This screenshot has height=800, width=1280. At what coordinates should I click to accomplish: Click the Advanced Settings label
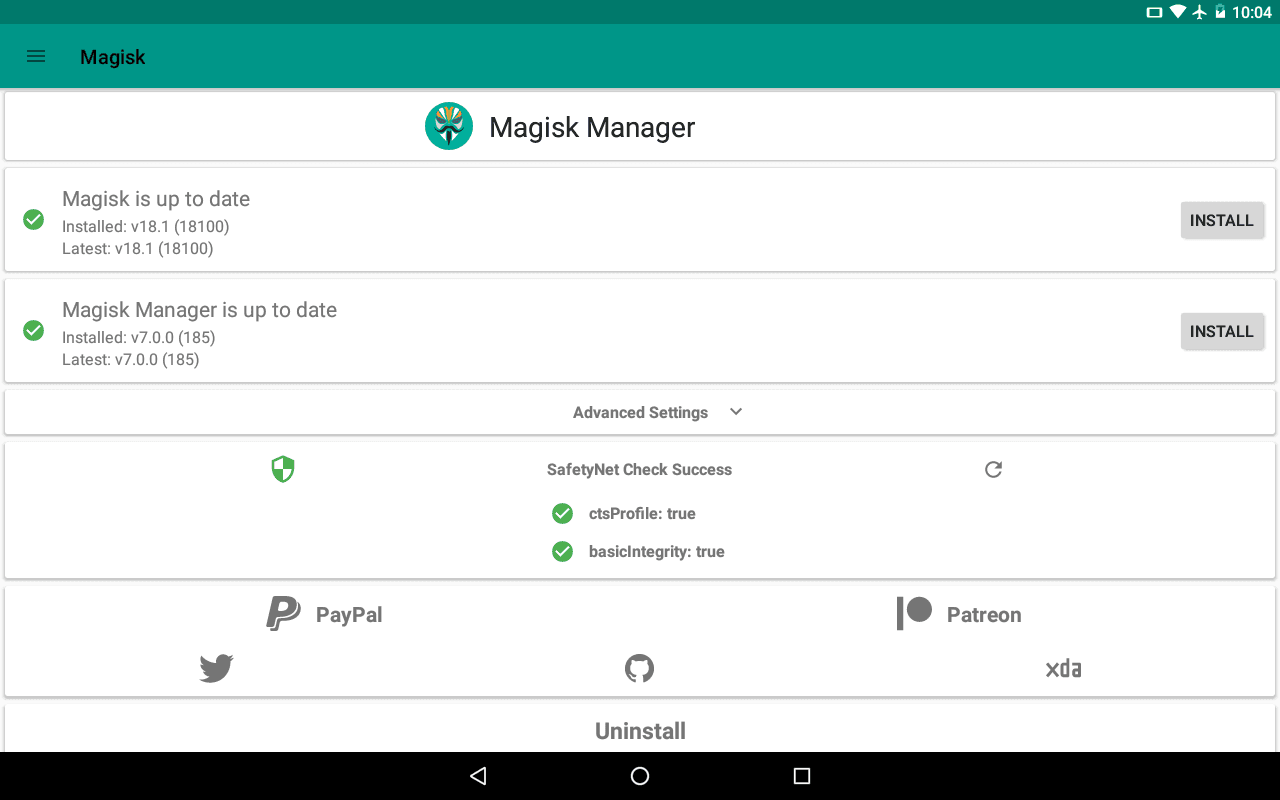tap(640, 412)
